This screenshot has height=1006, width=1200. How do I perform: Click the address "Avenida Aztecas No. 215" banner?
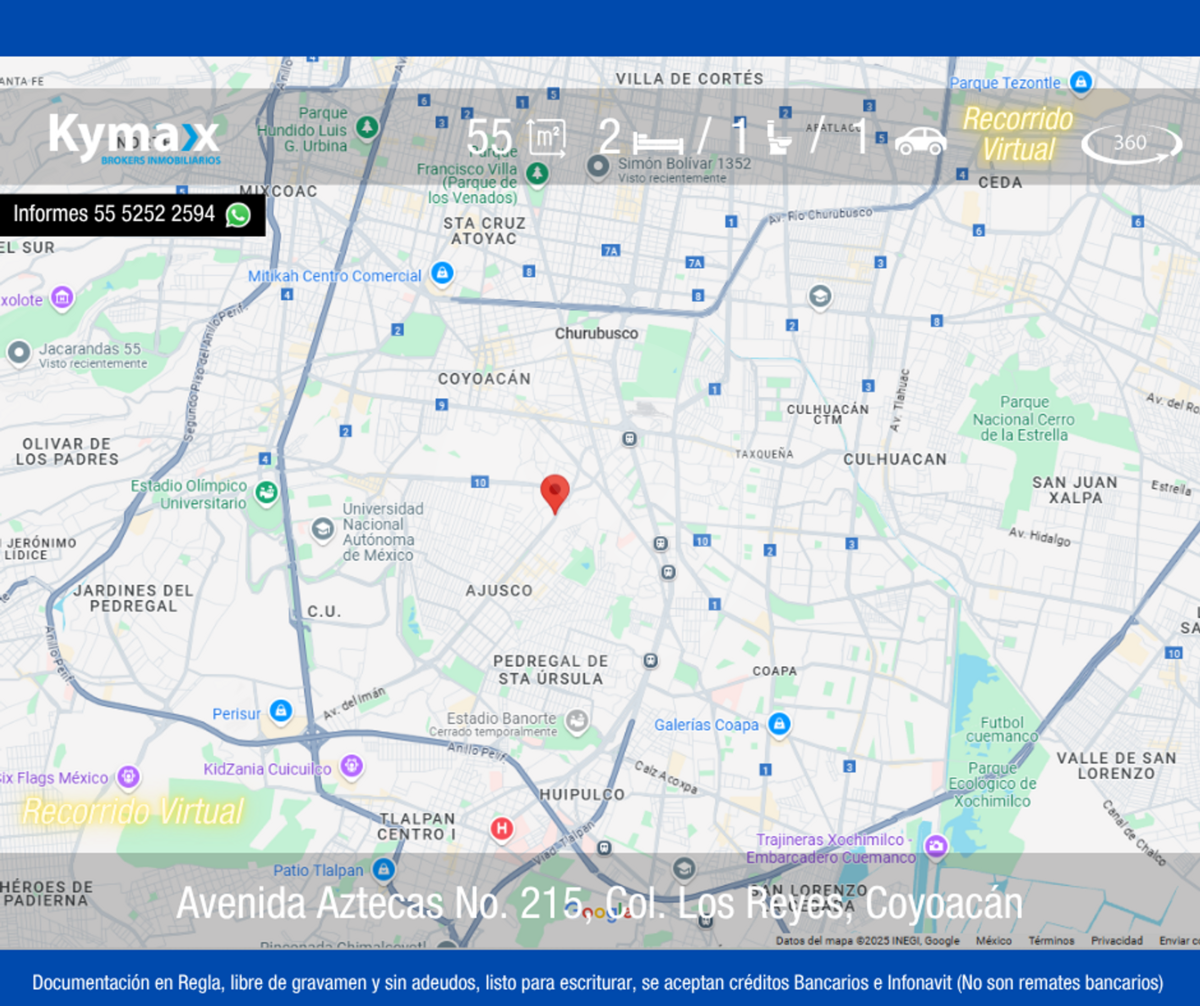pyautogui.click(x=599, y=904)
